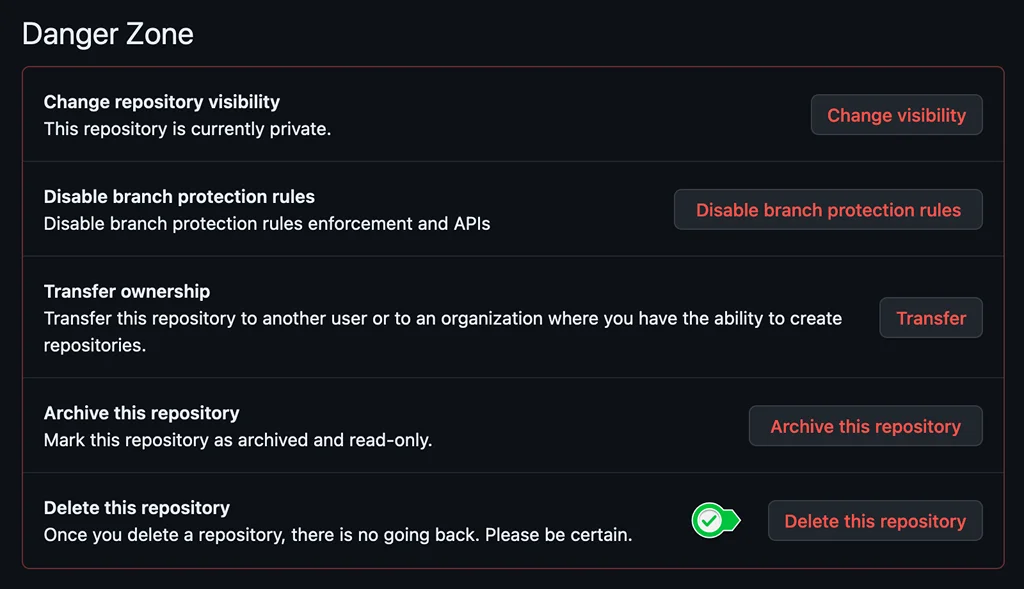Click the red Disable branch protection rules button
Image resolution: width=1024 pixels, height=589 pixels.
828,210
